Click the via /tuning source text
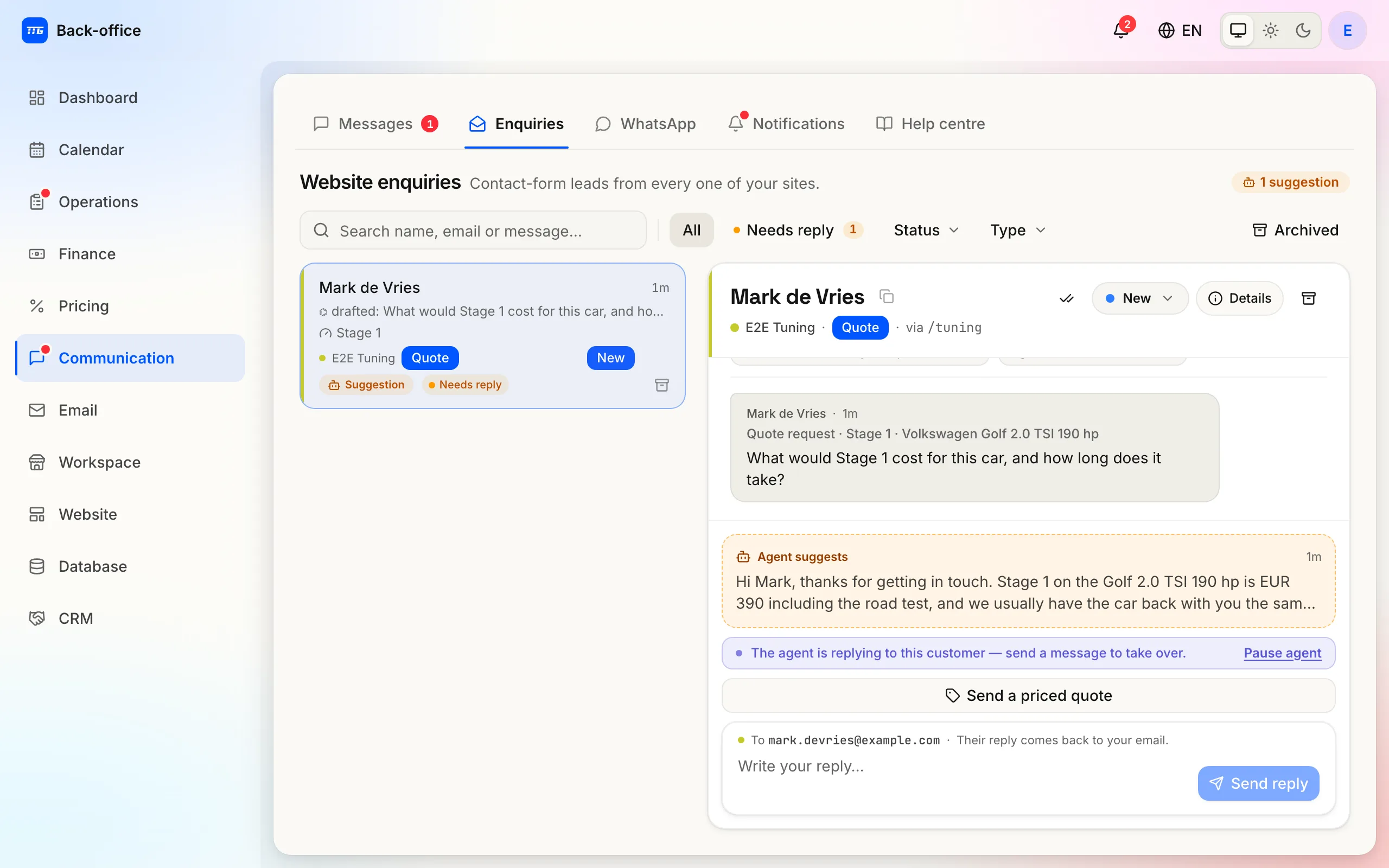The image size is (1389, 868). (x=944, y=328)
